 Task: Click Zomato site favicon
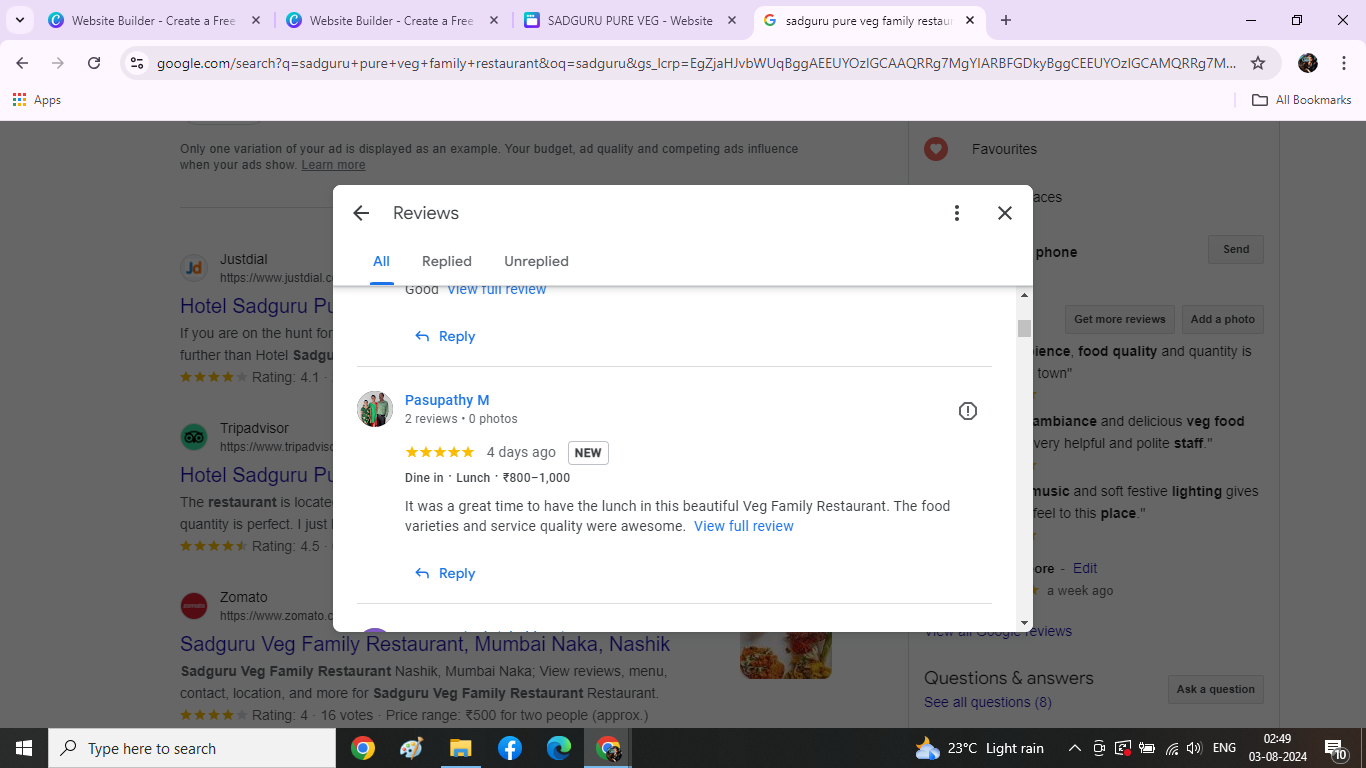[194, 606]
